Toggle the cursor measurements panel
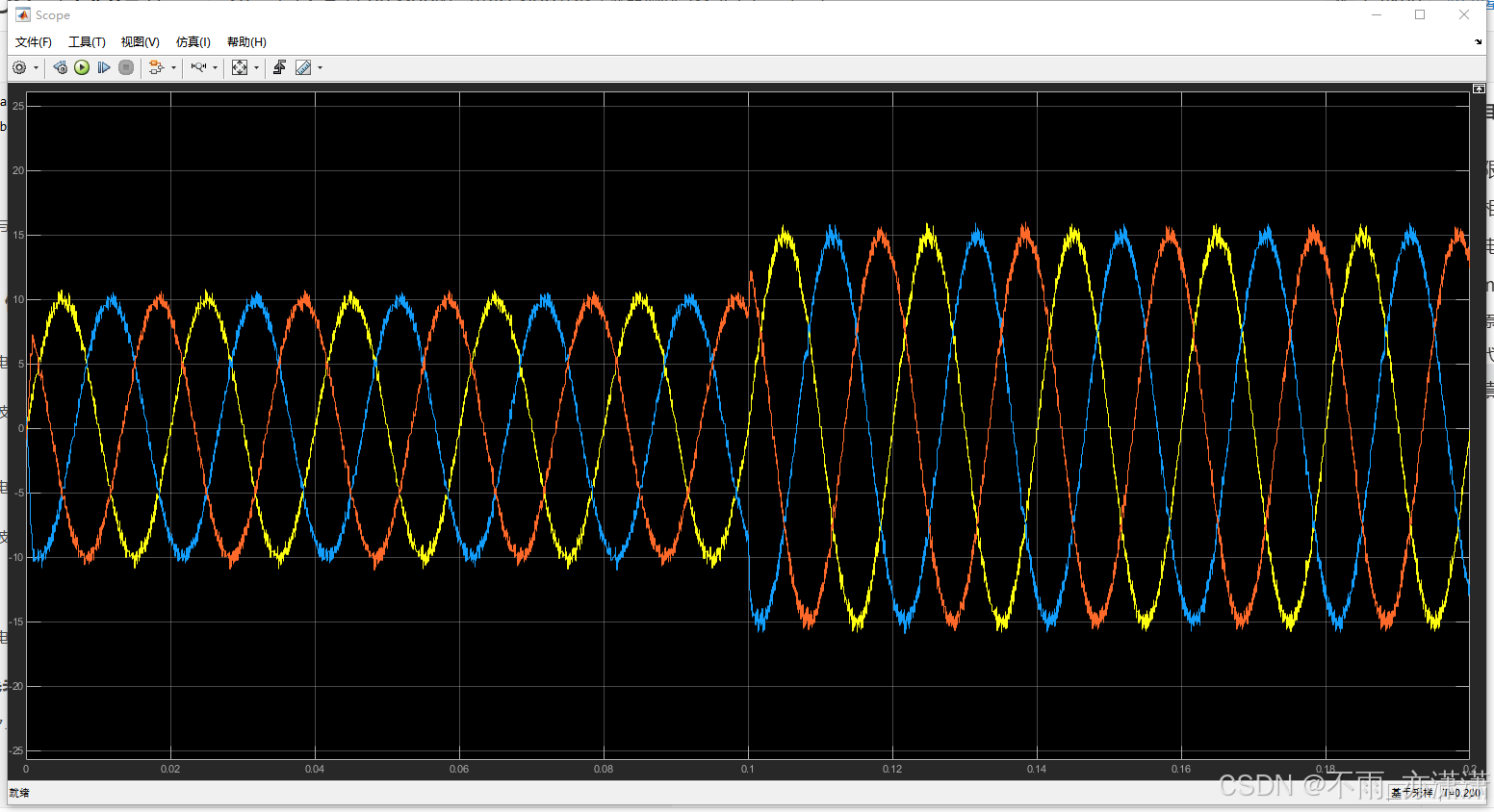Image resolution: width=1494 pixels, height=812 pixels. coord(301,67)
